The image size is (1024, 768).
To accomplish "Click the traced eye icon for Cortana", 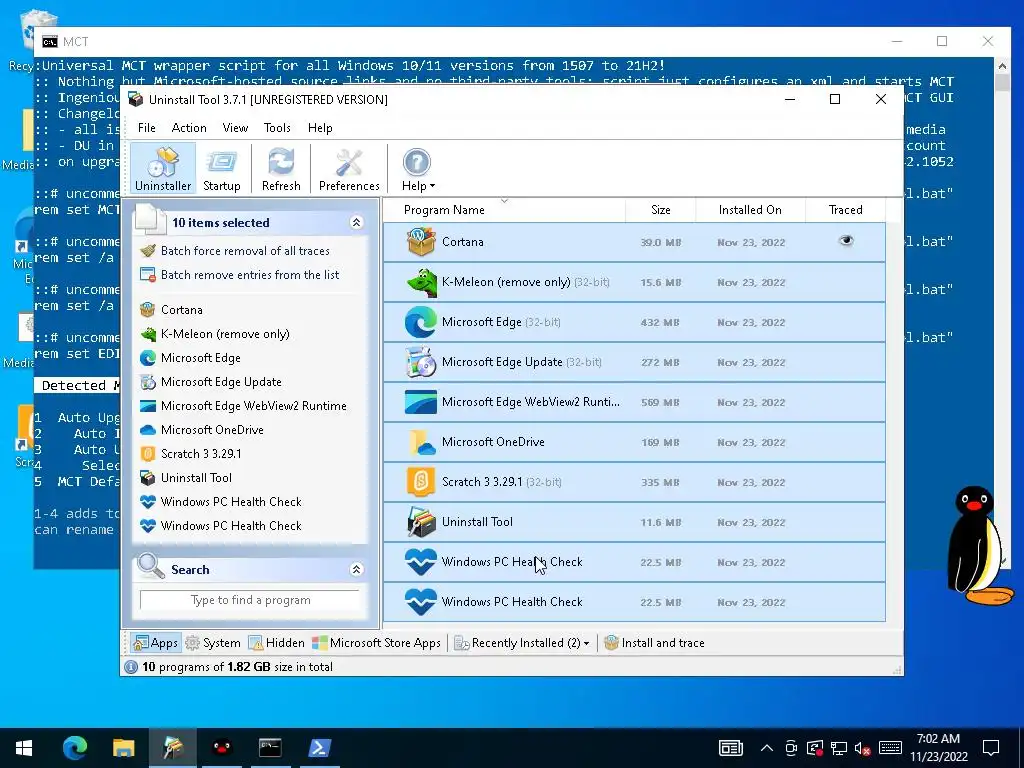I will [846, 241].
